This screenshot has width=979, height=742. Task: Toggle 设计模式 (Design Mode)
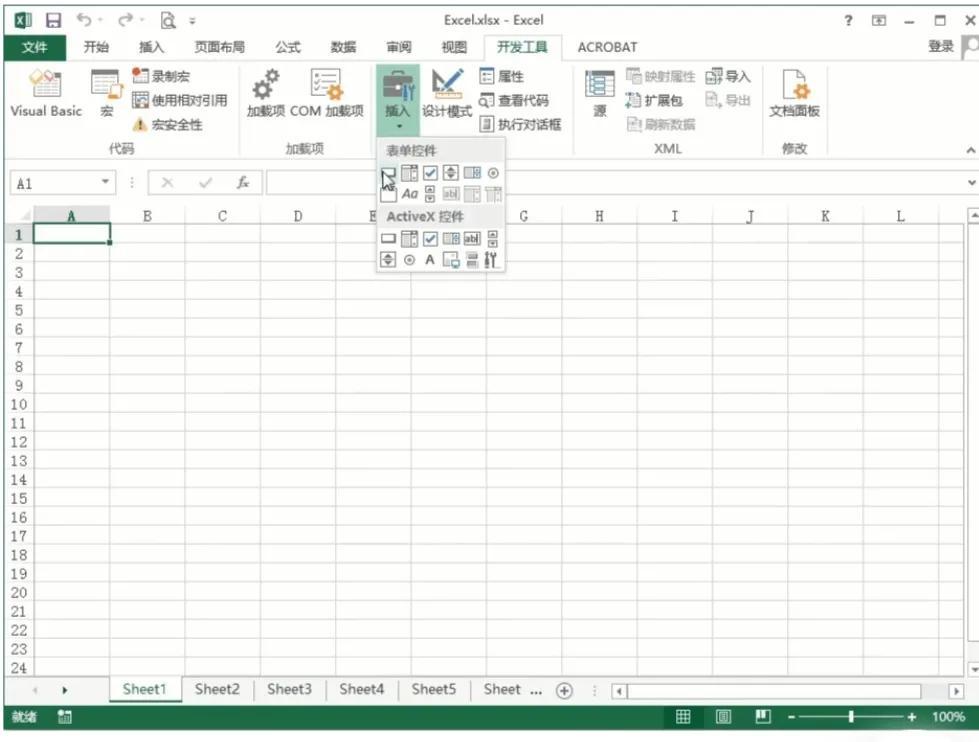pos(447,94)
